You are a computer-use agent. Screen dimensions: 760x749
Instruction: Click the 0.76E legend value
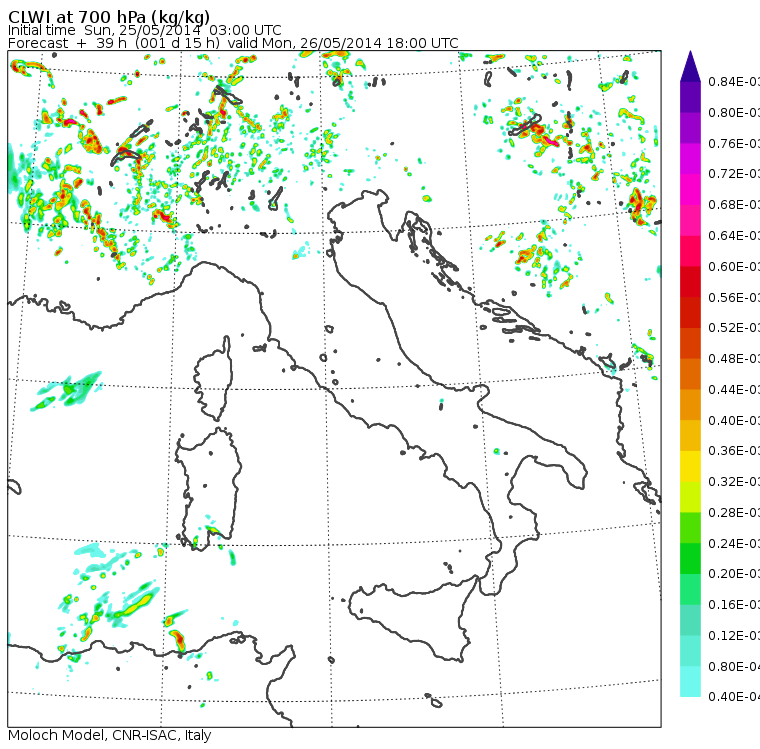click(x=734, y=143)
